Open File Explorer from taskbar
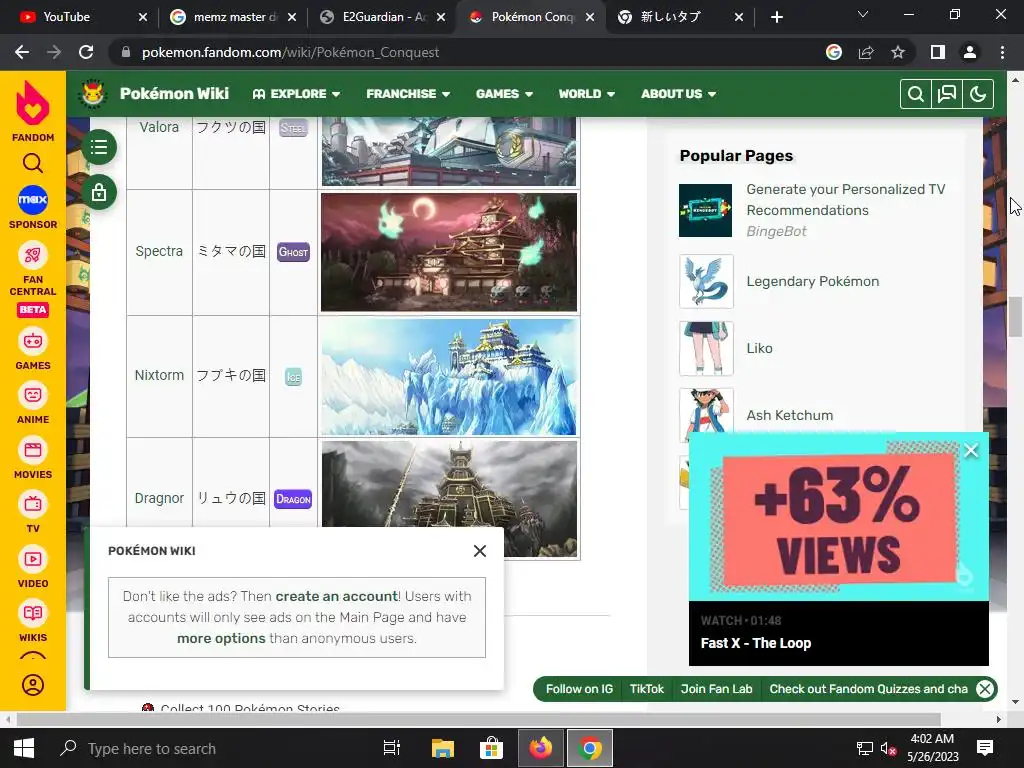The height and width of the screenshot is (768, 1024). pos(442,748)
